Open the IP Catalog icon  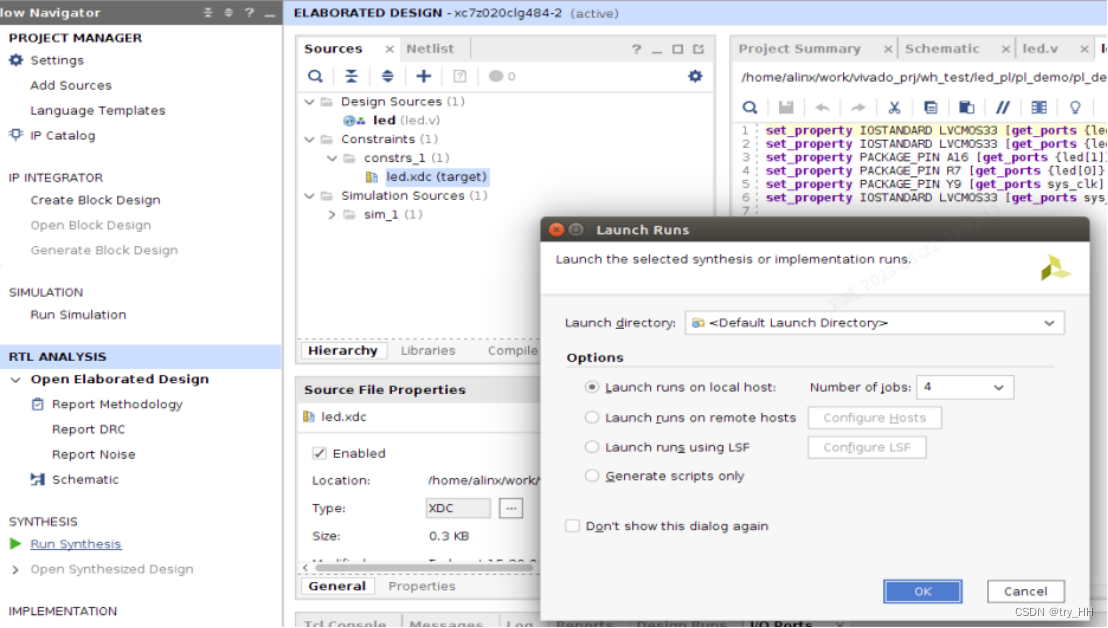[x=16, y=135]
